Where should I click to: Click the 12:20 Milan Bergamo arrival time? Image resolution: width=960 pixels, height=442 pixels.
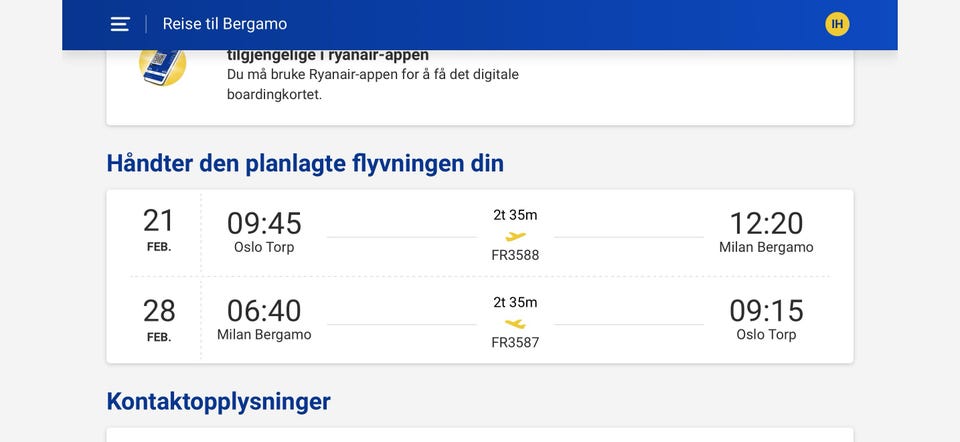[x=766, y=223]
